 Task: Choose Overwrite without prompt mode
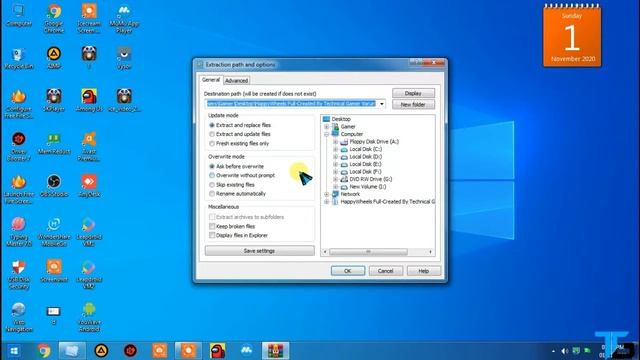(x=242, y=175)
